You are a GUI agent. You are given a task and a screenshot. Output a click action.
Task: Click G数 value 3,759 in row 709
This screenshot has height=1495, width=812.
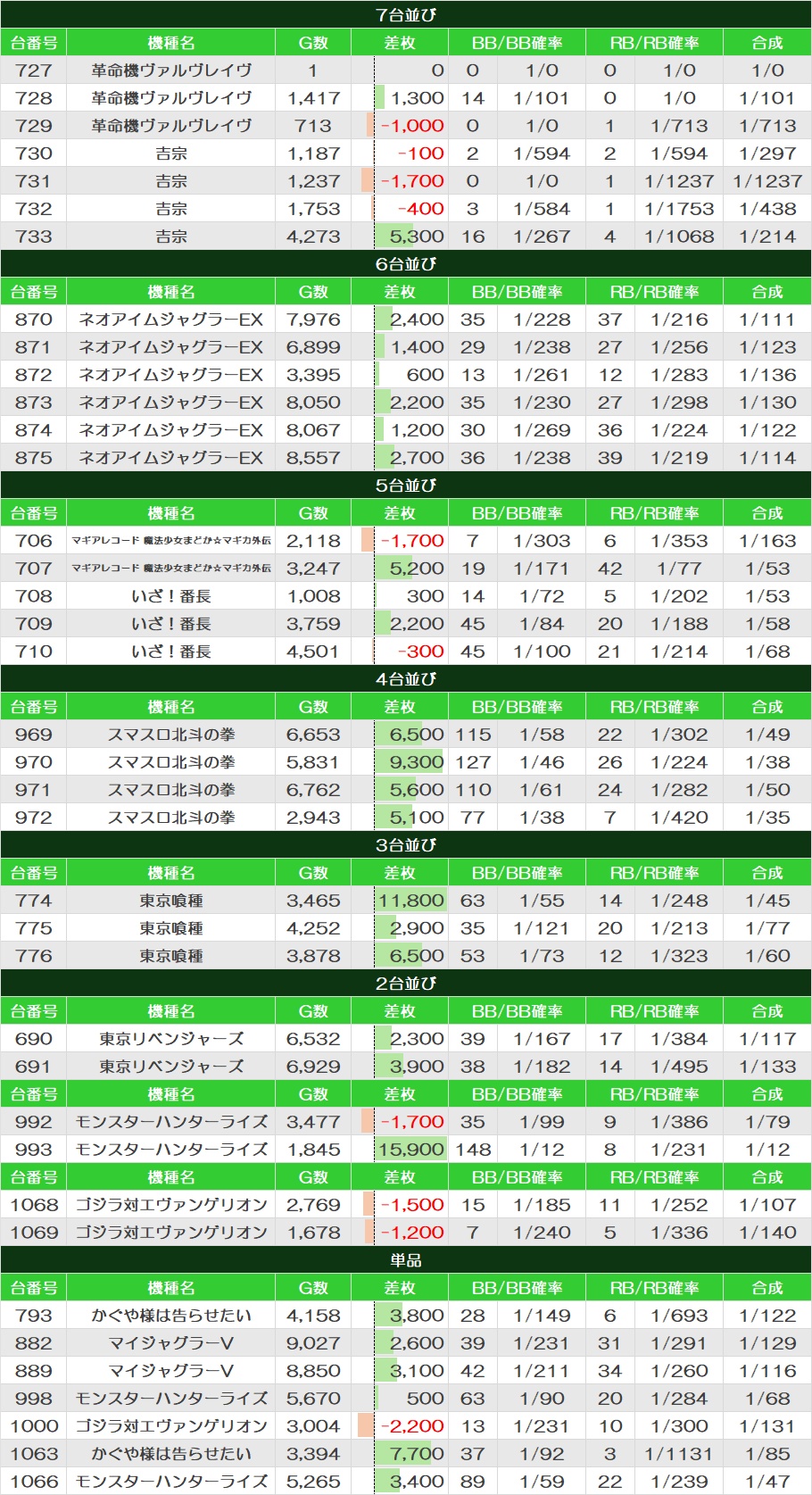tap(313, 623)
